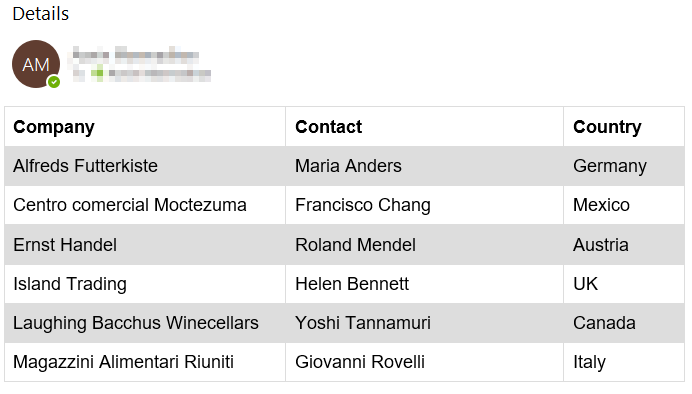This screenshot has width=692, height=394.
Task: Click the blurred email address line
Action: (x=142, y=74)
